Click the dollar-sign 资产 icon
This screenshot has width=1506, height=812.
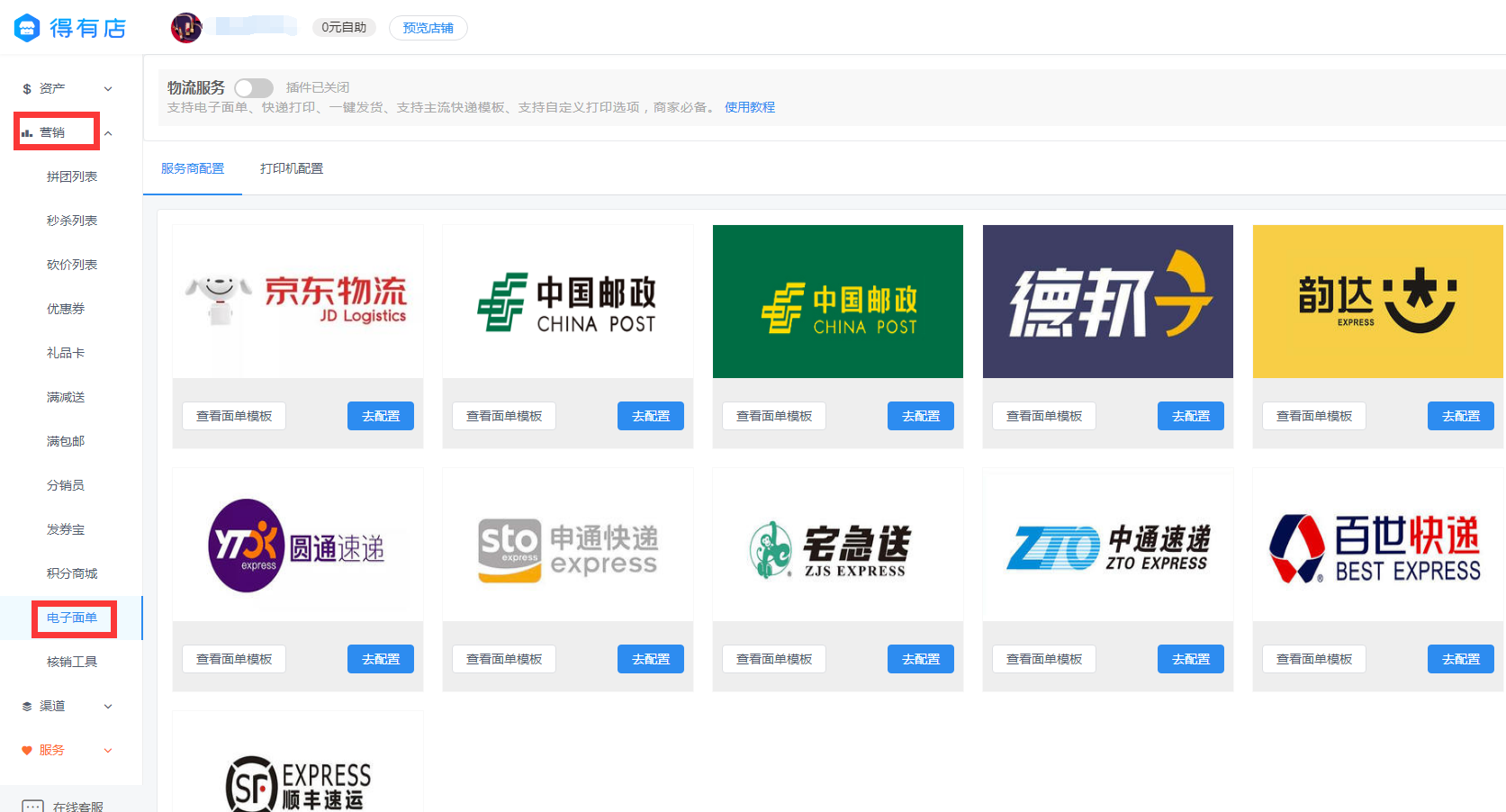coord(27,89)
